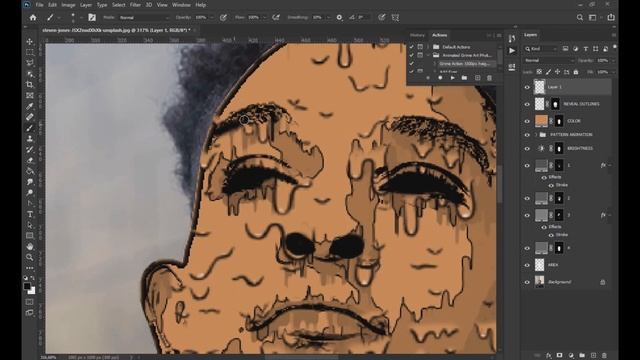The height and width of the screenshot is (360, 640).
Task: Click lock transparent pixels icon
Action: pyautogui.click(x=539, y=72)
